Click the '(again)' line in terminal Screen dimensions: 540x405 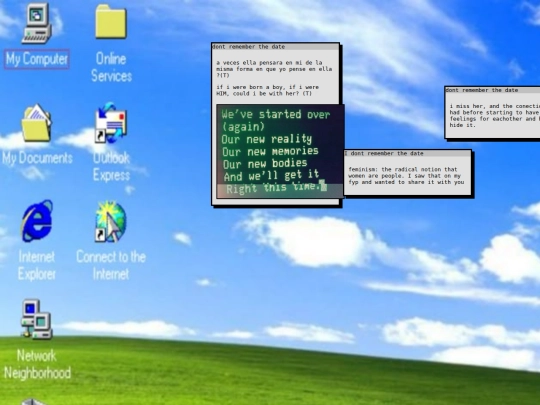tap(243, 127)
